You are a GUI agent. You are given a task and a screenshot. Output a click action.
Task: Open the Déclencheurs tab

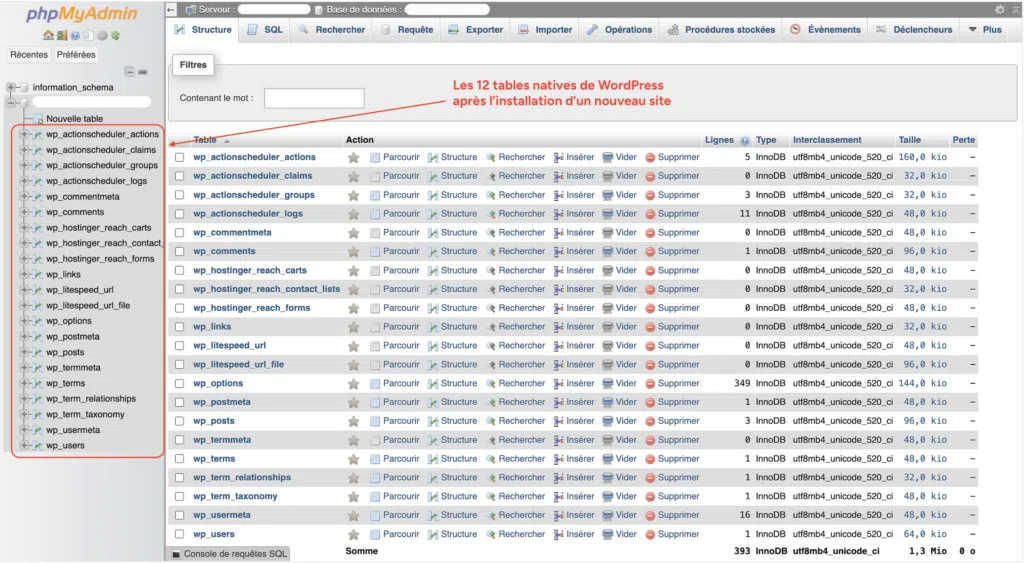[x=914, y=30]
